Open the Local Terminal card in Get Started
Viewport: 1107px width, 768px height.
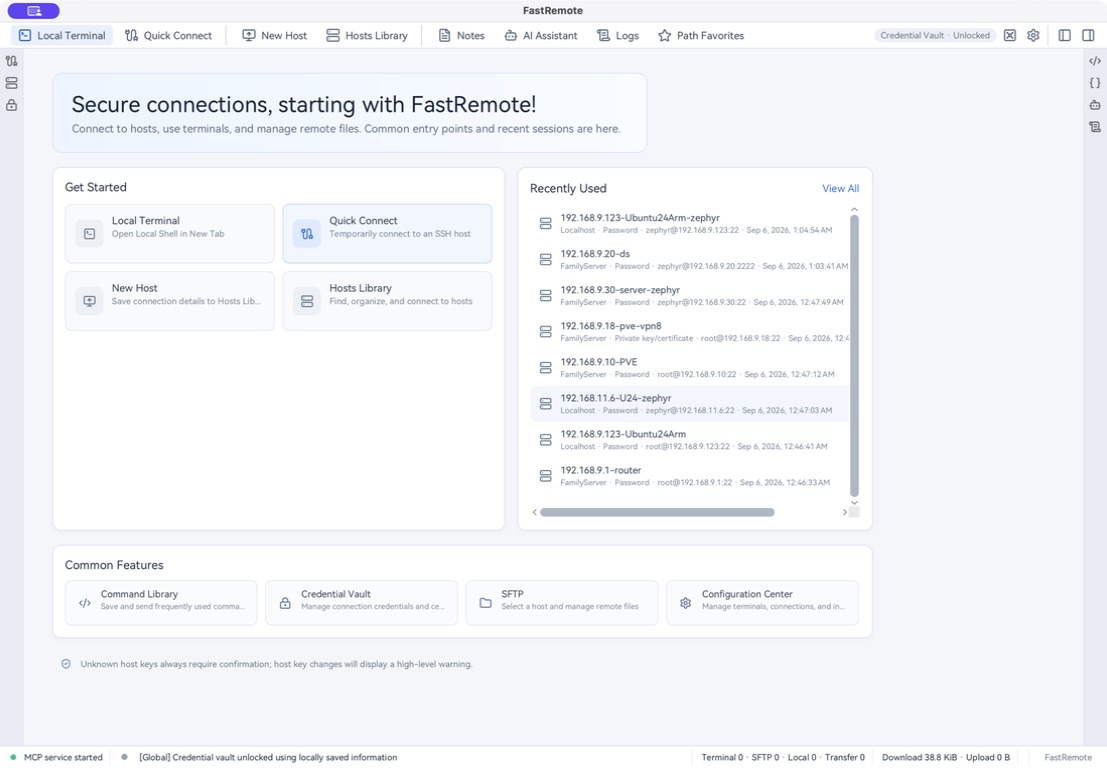[x=169, y=234]
